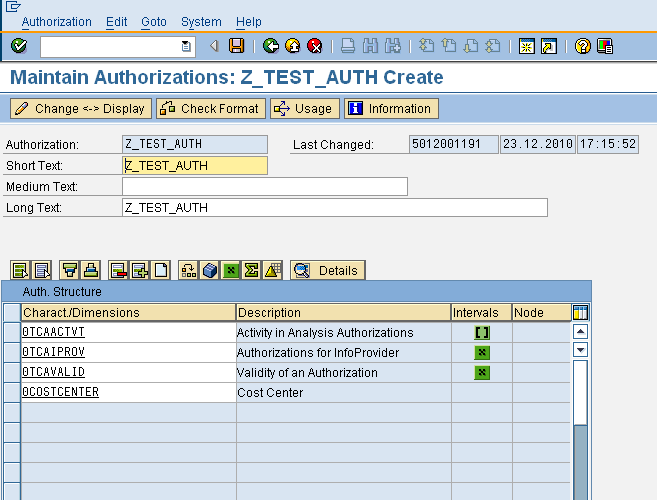Click the table scroll up arrow
This screenshot has height=500, width=657.
coord(580,332)
